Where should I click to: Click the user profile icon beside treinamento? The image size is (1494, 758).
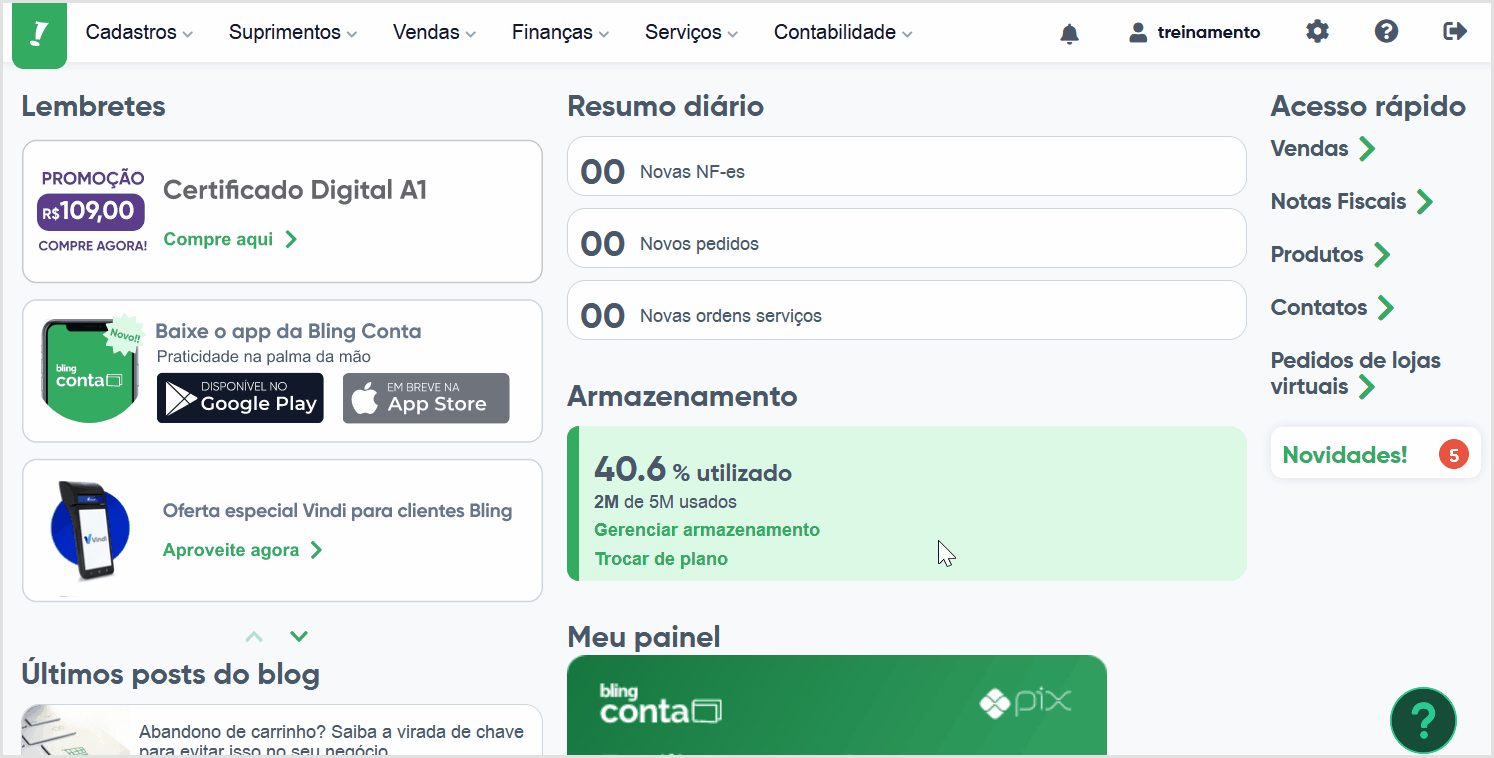point(1137,32)
